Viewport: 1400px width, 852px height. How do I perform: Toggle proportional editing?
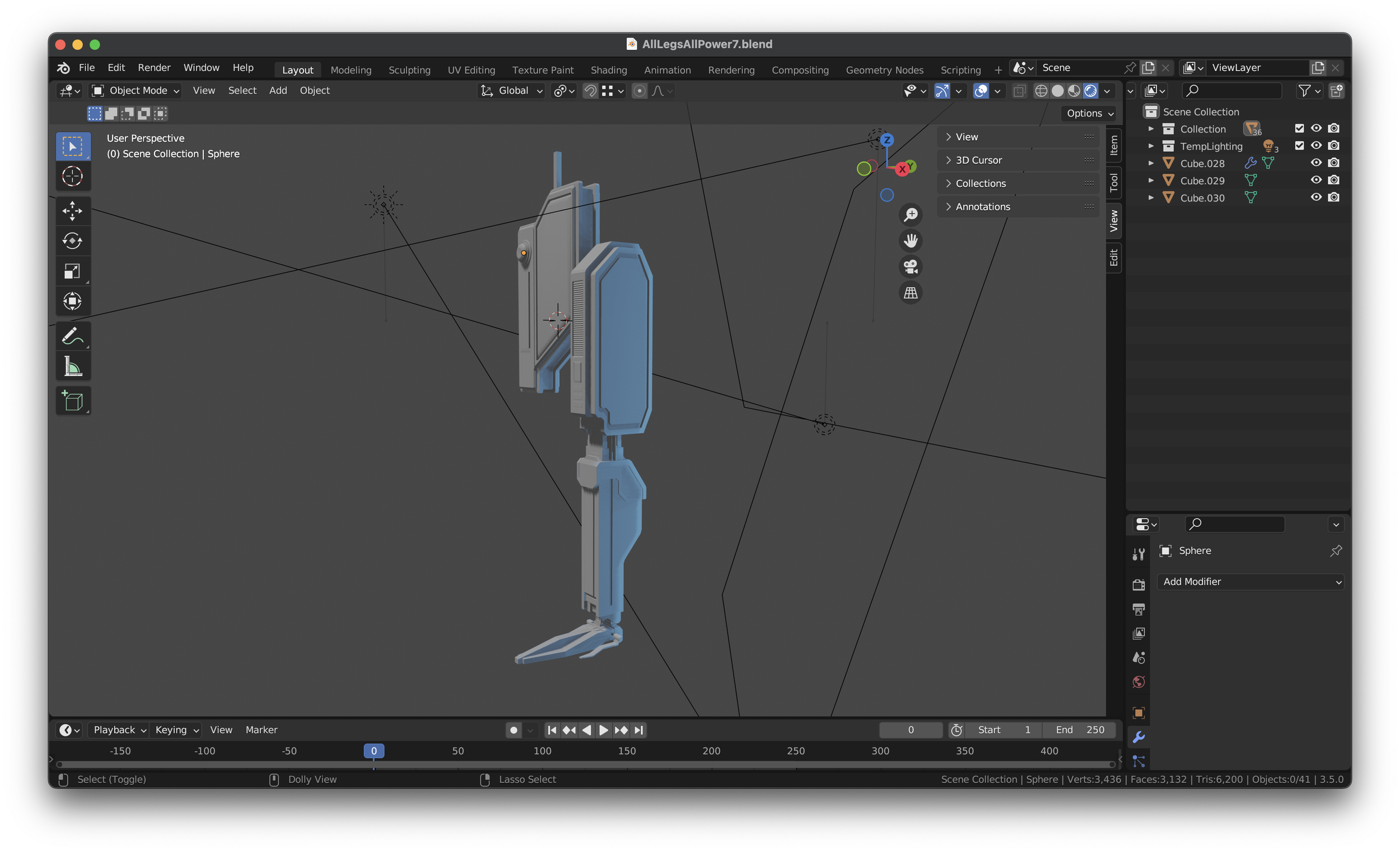coord(639,91)
